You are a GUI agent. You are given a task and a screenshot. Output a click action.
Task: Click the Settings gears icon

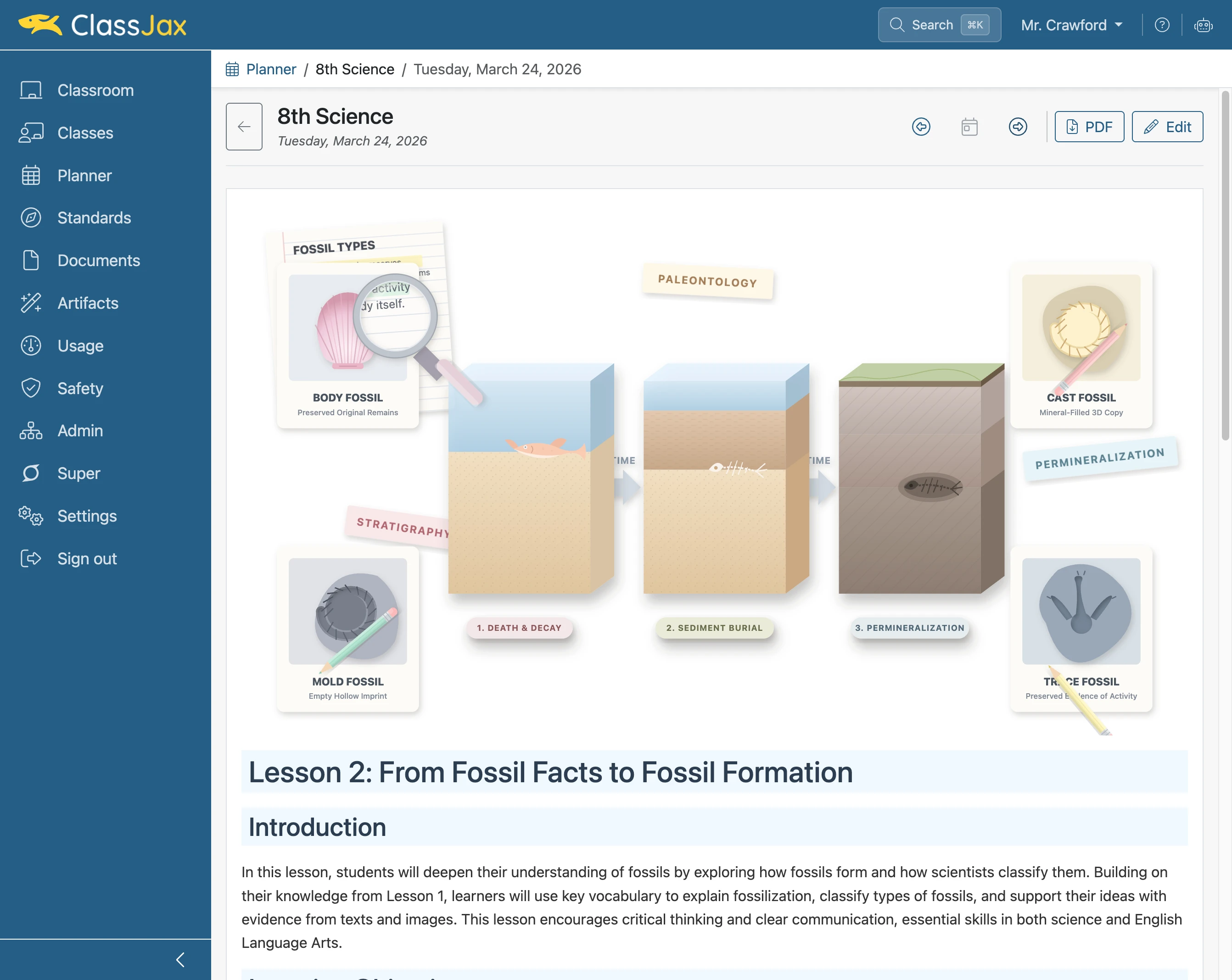[x=31, y=516]
